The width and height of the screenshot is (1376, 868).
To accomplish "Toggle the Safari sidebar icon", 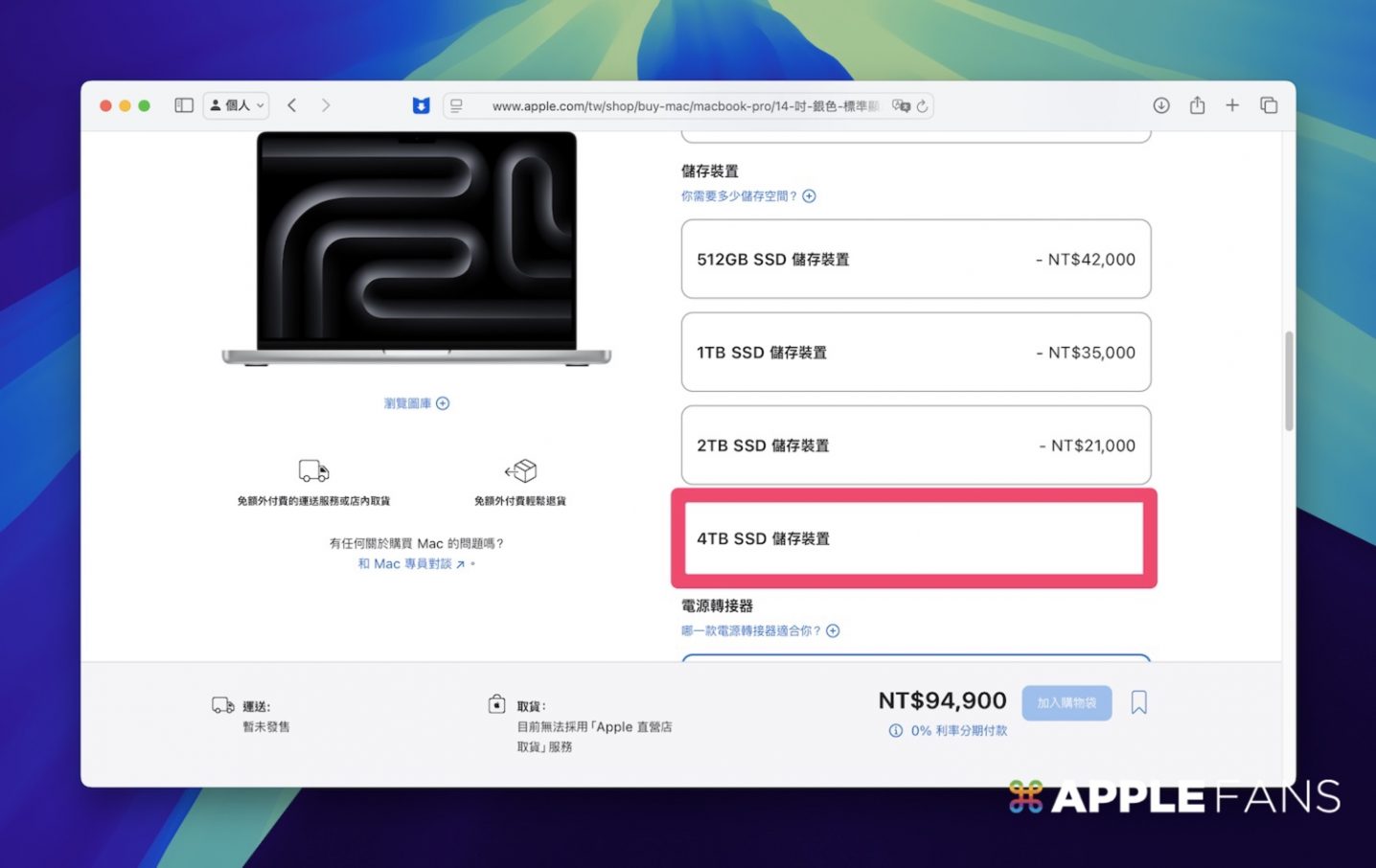I will [184, 105].
